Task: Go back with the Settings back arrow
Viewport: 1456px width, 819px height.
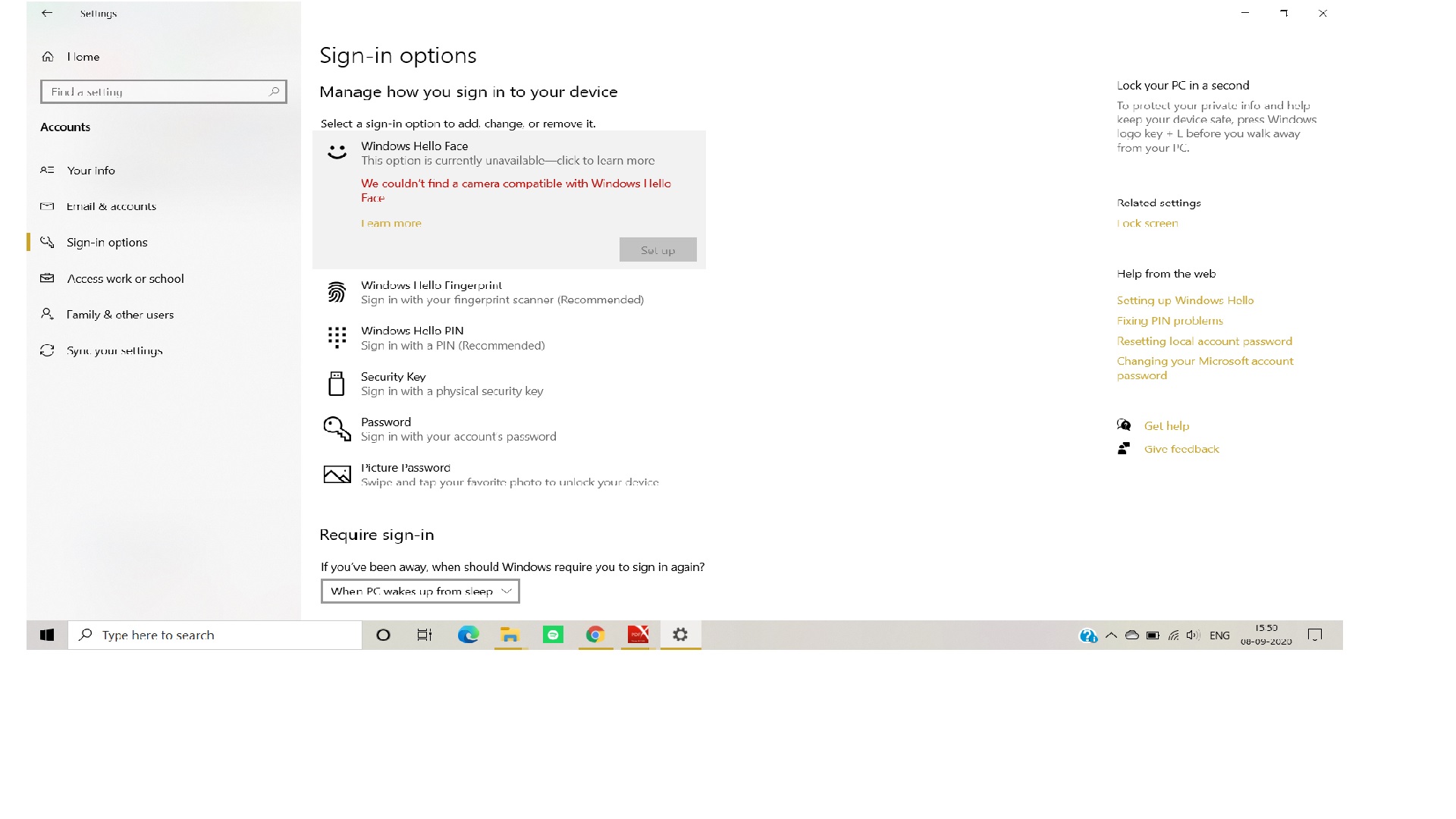Action: pyautogui.click(x=47, y=13)
